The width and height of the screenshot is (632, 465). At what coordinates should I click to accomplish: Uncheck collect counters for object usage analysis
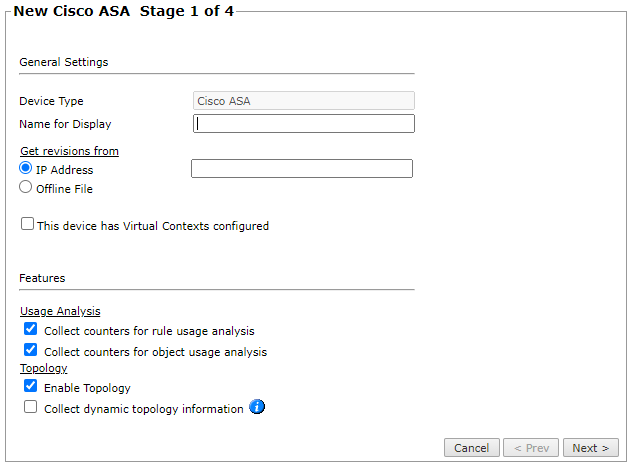tap(31, 351)
